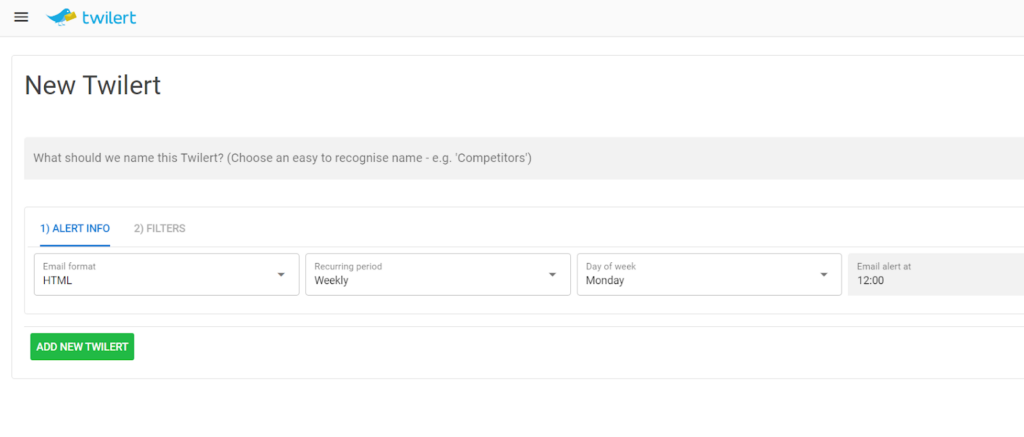Open the hamburger navigation menu
This screenshot has height=437, width=1024.
point(21,17)
